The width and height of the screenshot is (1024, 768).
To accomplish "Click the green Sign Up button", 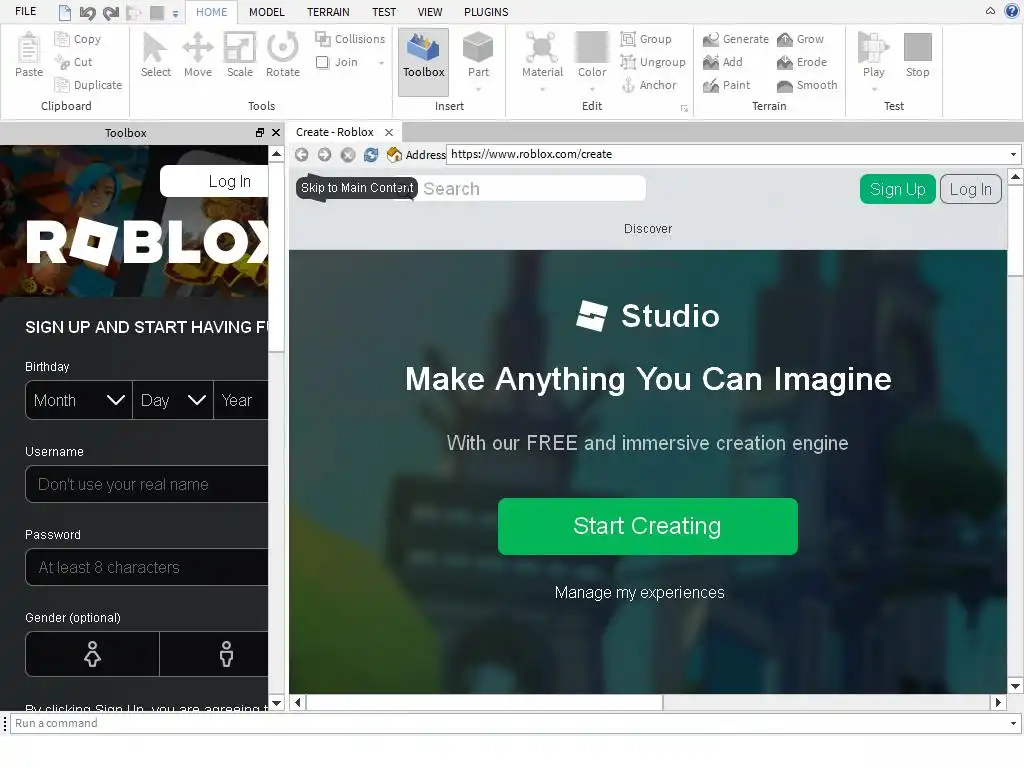I will coord(897,189).
